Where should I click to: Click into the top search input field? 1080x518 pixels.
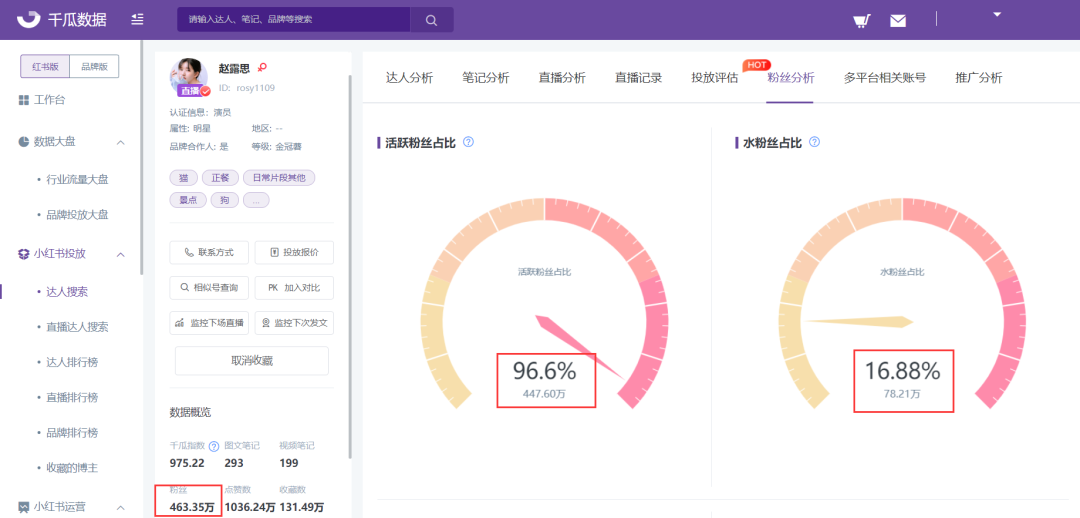click(x=293, y=20)
